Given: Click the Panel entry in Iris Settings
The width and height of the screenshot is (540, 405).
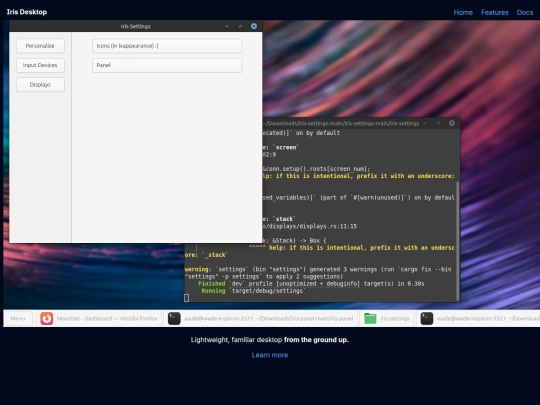Looking at the screenshot, I should 167,65.
